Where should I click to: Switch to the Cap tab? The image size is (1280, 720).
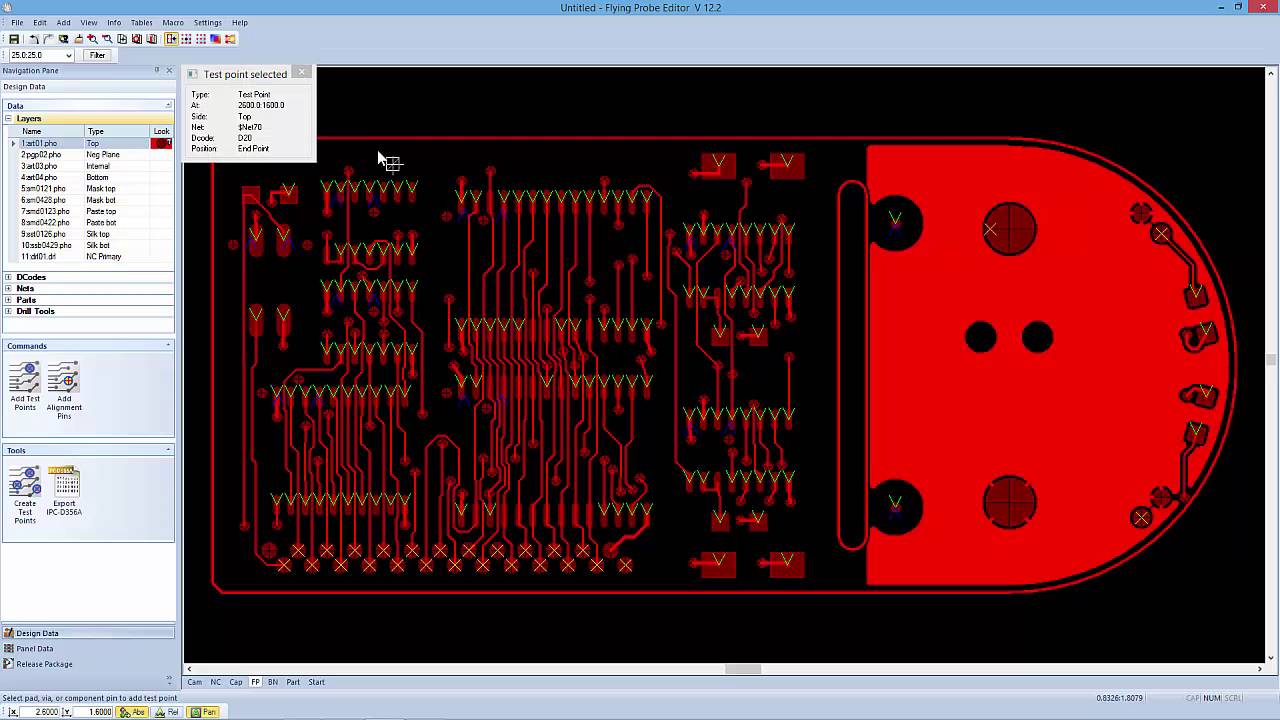(x=236, y=682)
